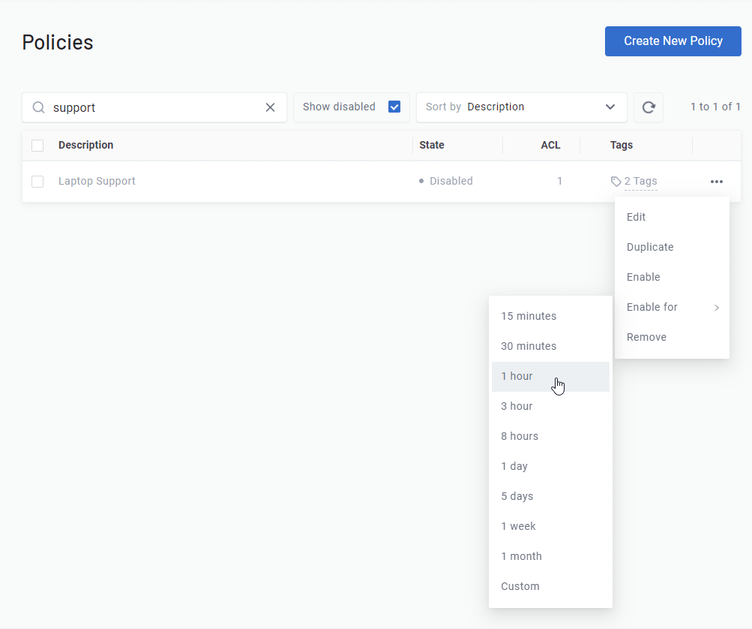Screen dimensions: 752x629
Task: Click the search magnifier icon
Action: tap(38, 107)
